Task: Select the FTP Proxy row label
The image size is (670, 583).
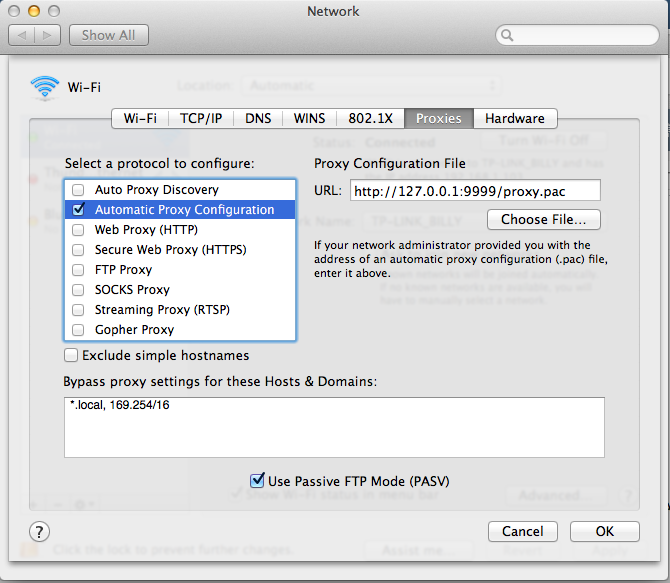Action: point(123,270)
